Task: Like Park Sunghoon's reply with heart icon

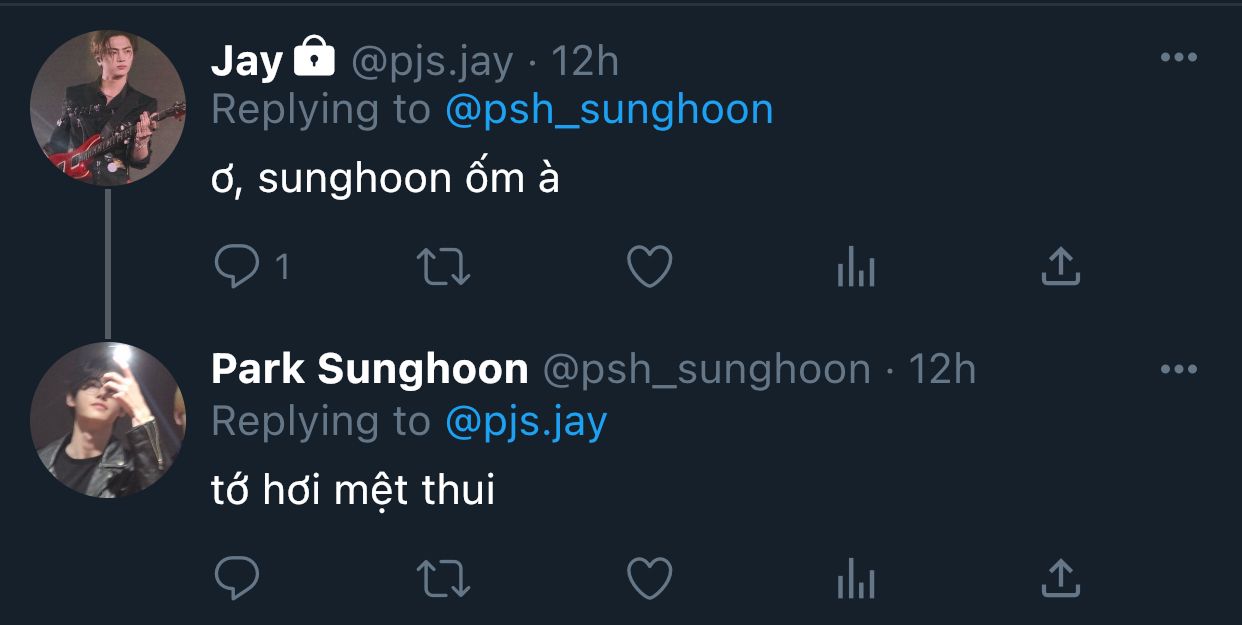Action: [x=649, y=578]
